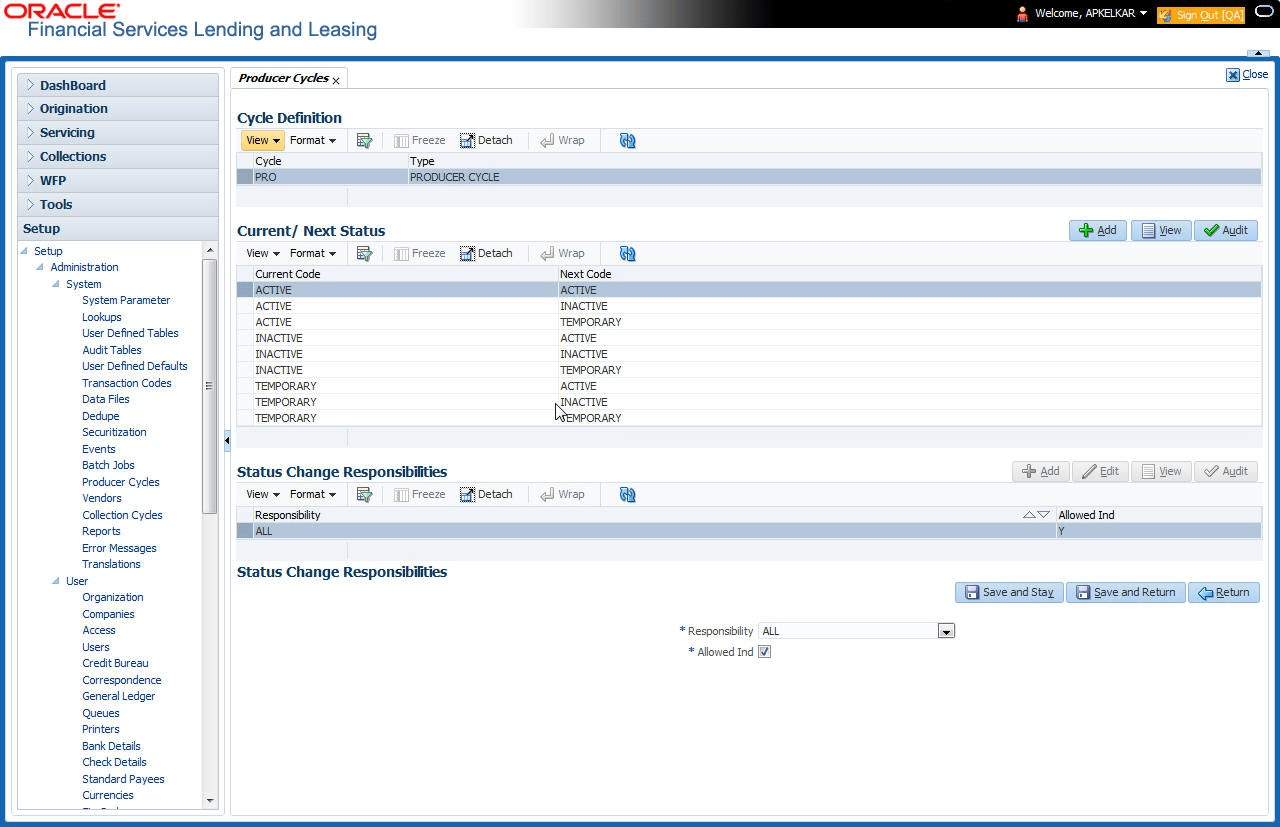The height and width of the screenshot is (827, 1280).
Task: Click the Sign Out link
Action: pyautogui.click(x=1201, y=15)
